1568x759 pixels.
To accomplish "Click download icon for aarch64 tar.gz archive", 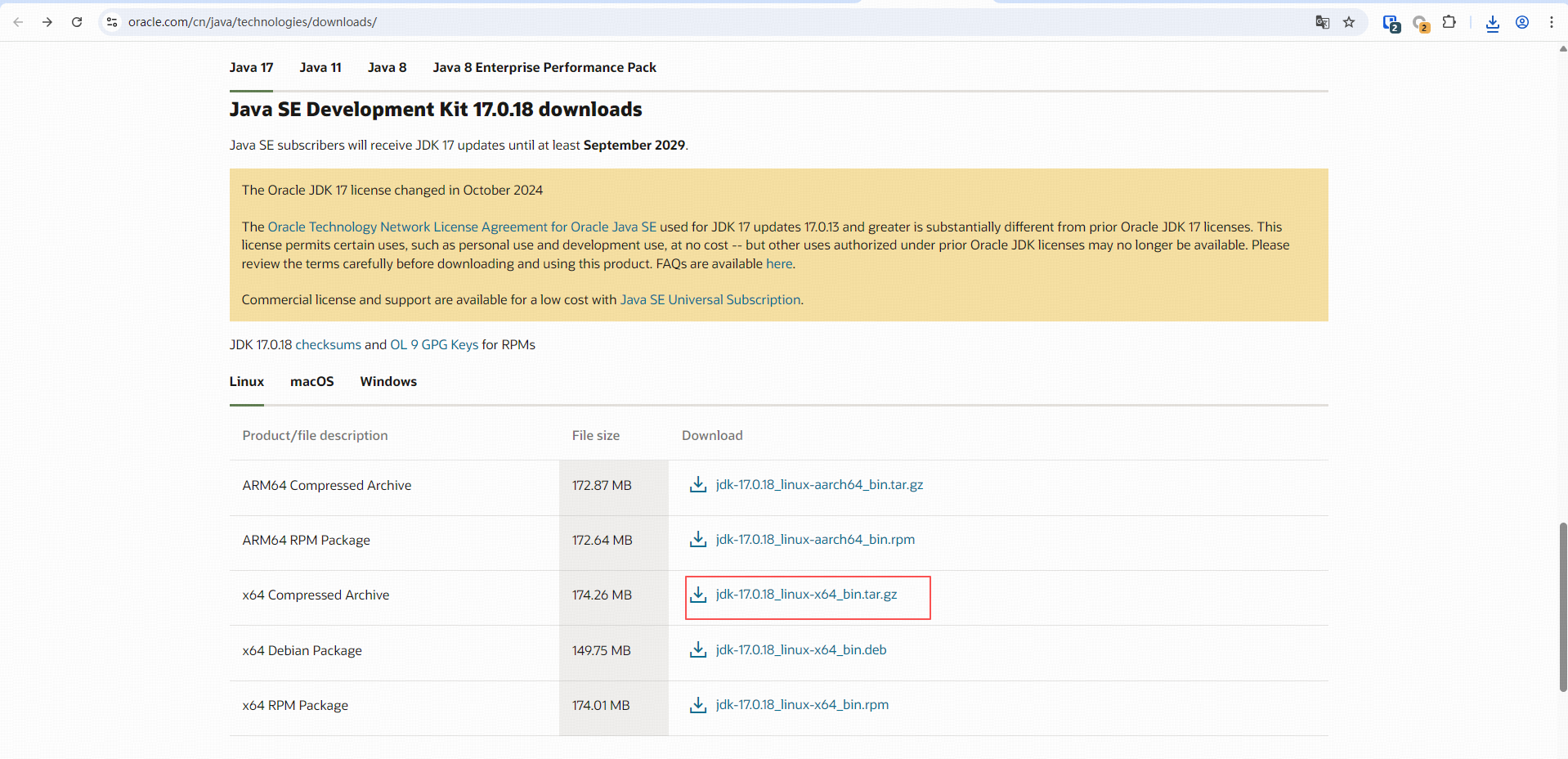I will tap(698, 485).
